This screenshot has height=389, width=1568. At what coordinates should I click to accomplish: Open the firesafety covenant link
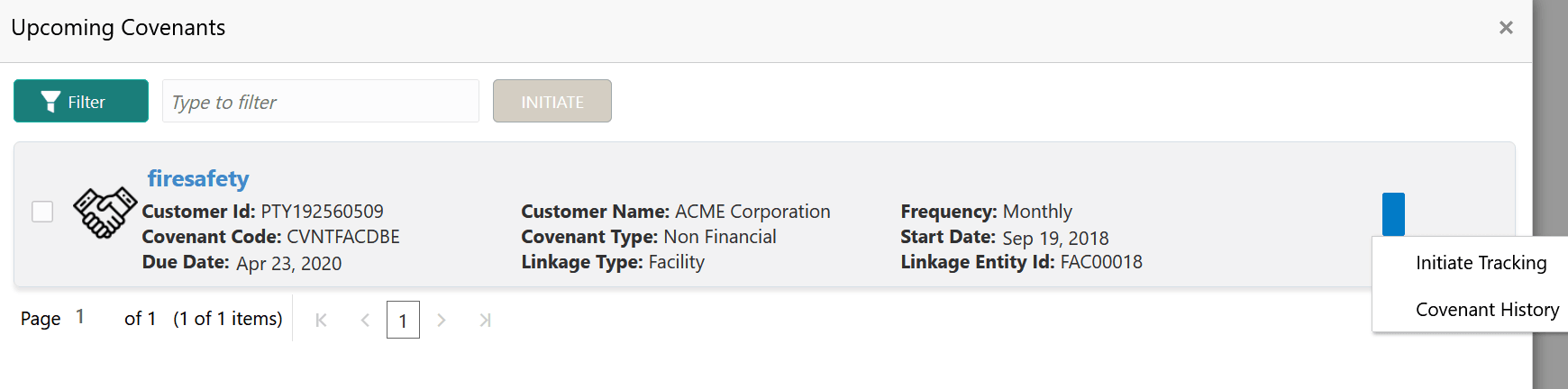click(198, 179)
